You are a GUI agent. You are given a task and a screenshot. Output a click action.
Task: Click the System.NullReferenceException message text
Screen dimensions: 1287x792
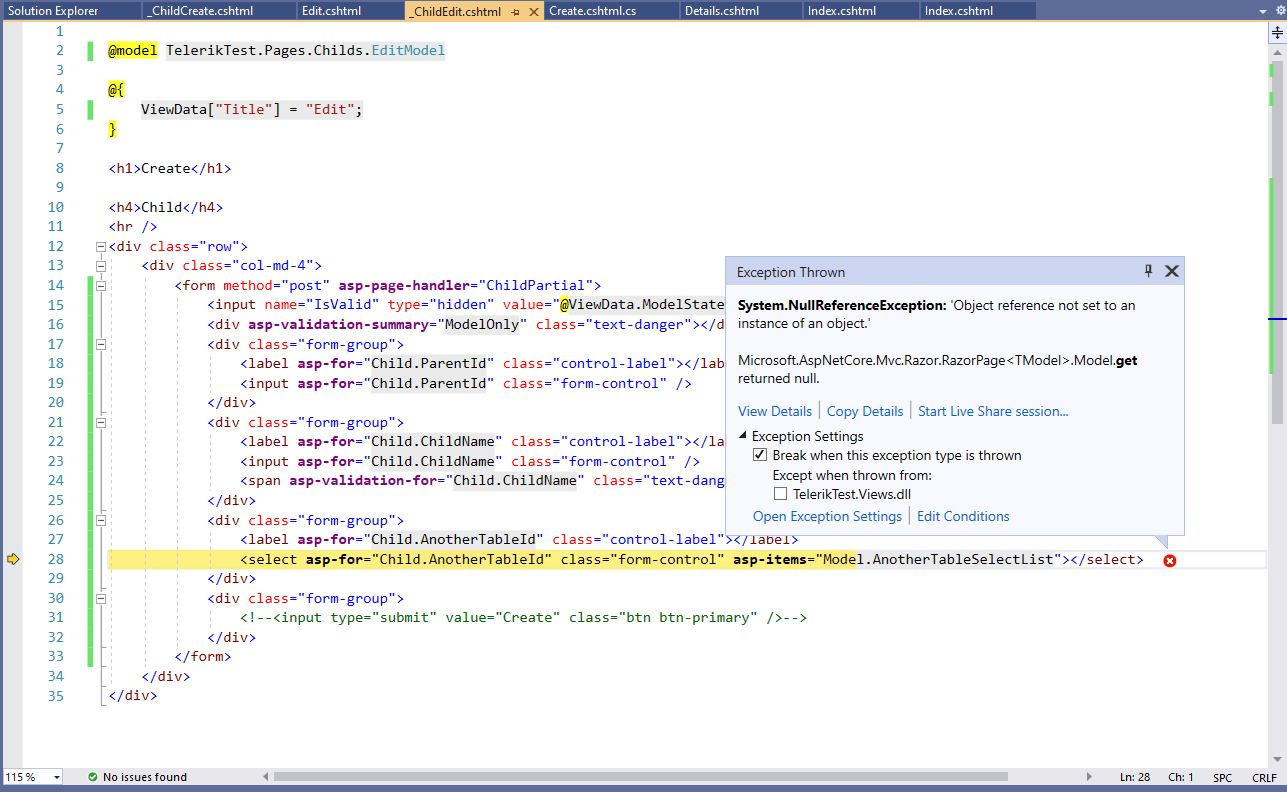point(936,314)
